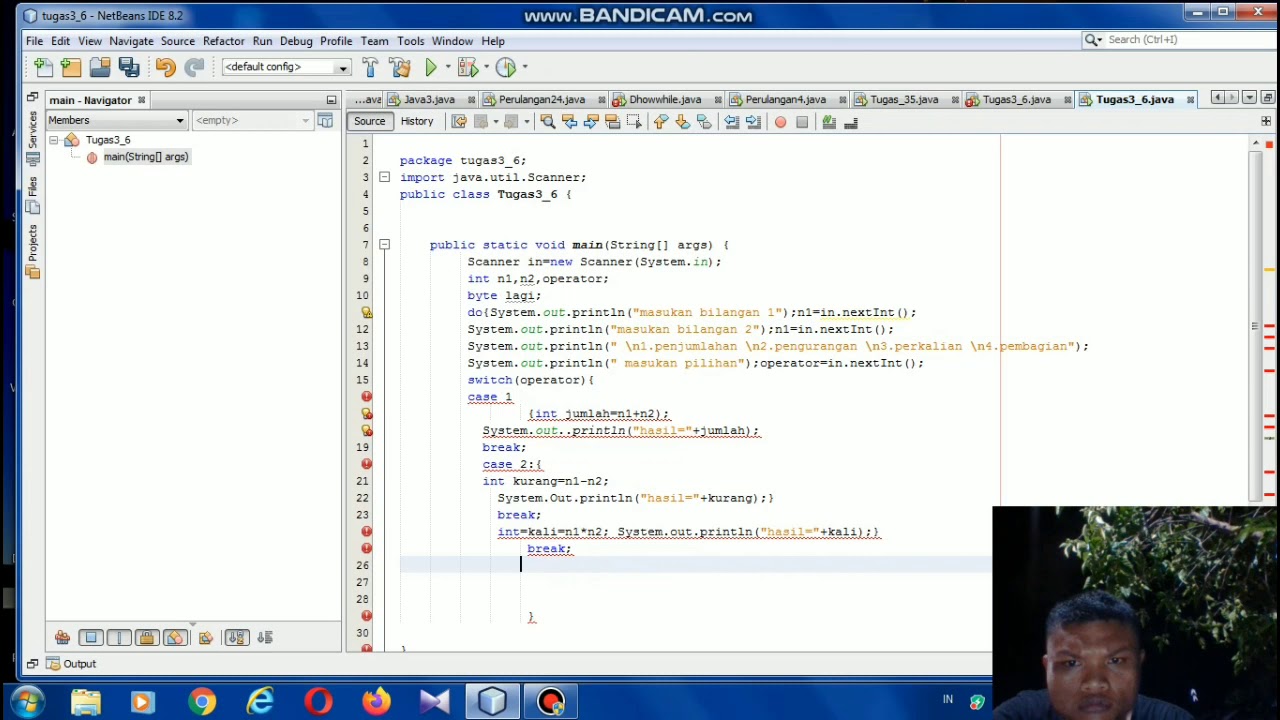
Task: Click the Source view button
Action: [369, 122]
